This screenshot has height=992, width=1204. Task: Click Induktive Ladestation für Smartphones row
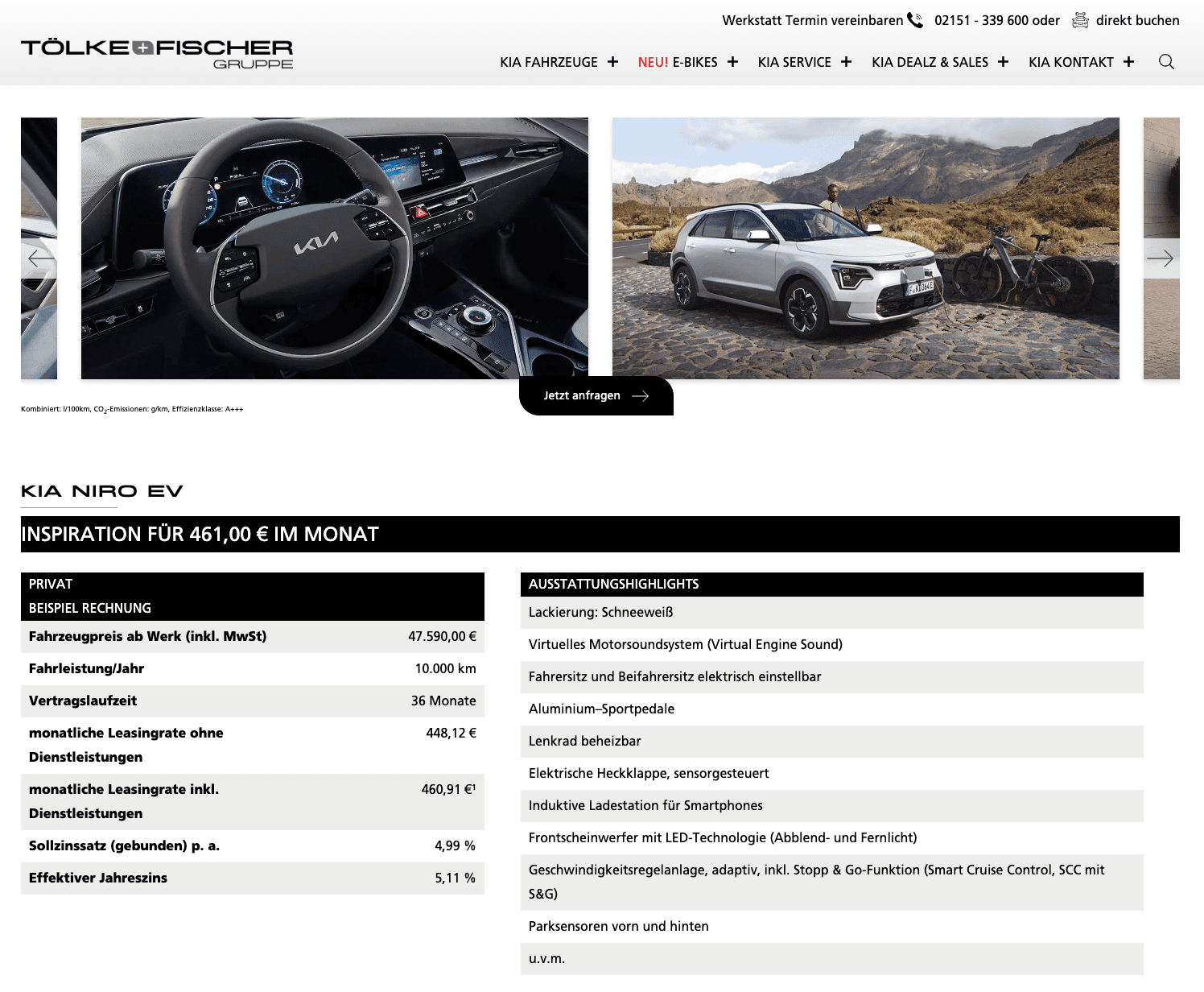832,805
